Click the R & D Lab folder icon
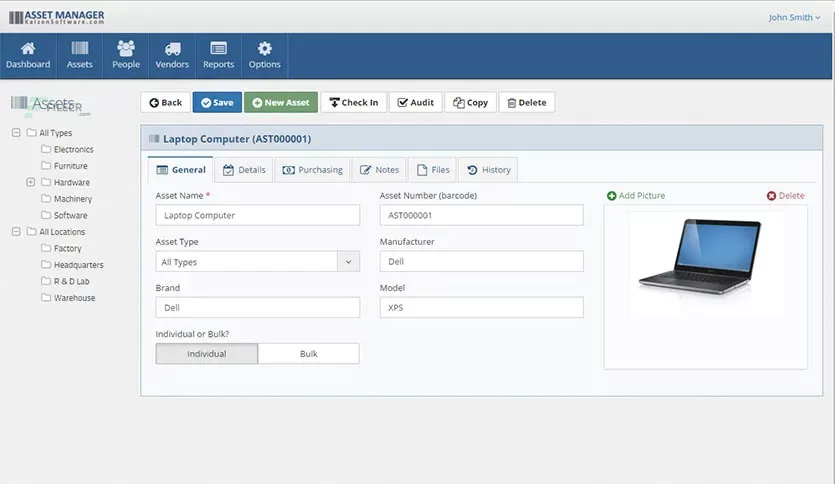Screen dimensions: 836x484 tap(46, 281)
